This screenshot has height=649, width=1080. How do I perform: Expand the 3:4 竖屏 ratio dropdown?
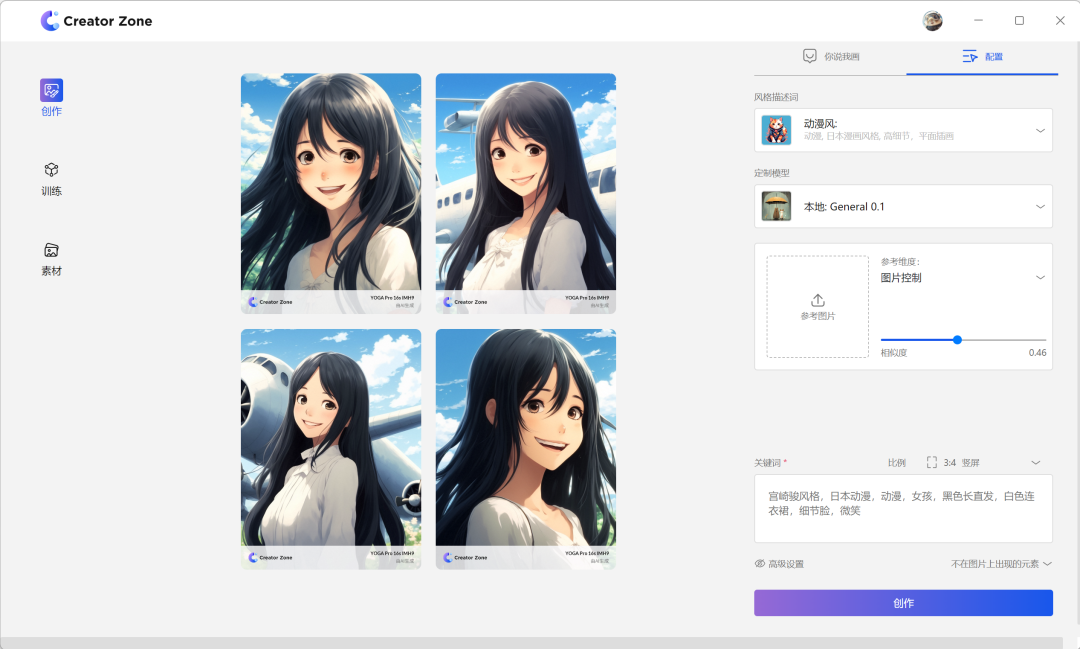[x=1036, y=463]
